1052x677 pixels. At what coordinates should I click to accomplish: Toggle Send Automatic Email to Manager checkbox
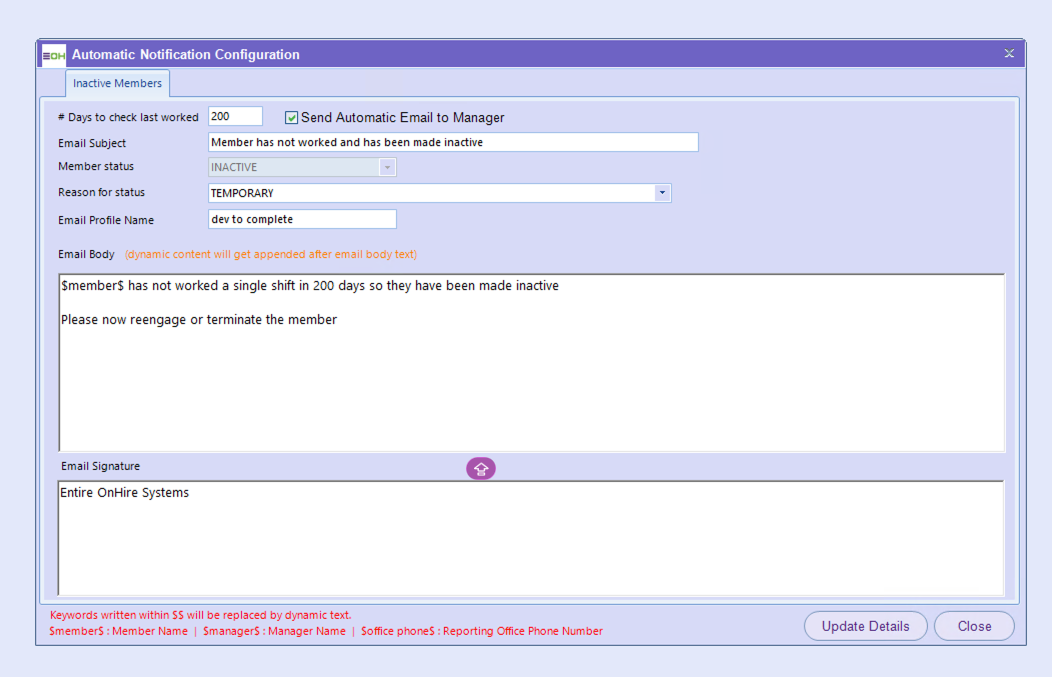292,118
